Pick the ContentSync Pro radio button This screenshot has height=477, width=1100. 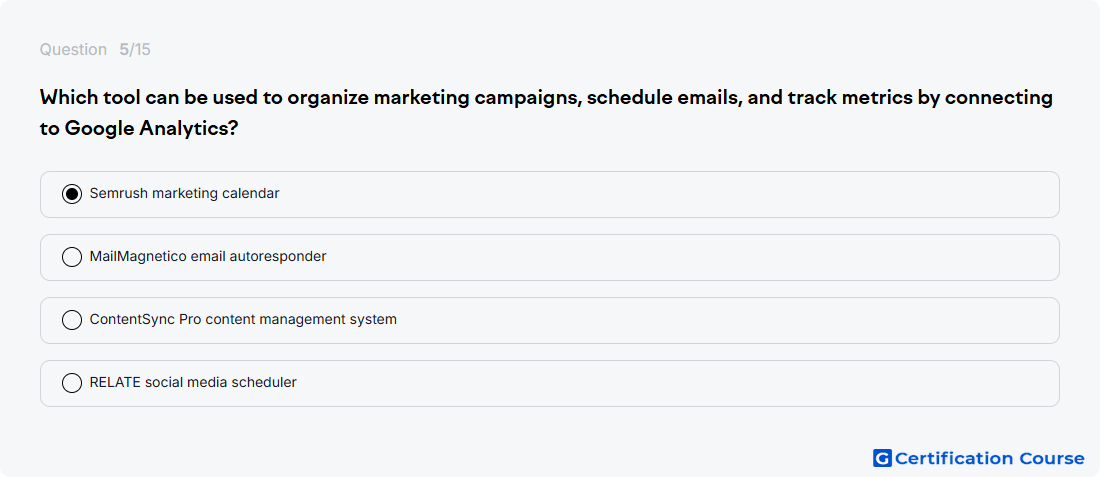pyautogui.click(x=72, y=321)
